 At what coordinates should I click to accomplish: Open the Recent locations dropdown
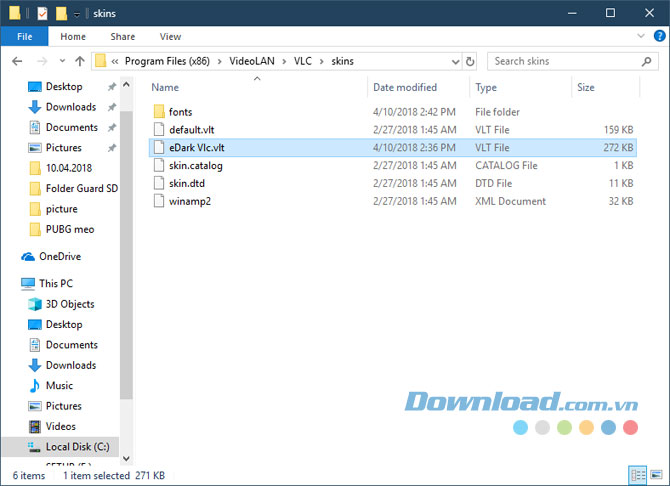(x=62, y=61)
